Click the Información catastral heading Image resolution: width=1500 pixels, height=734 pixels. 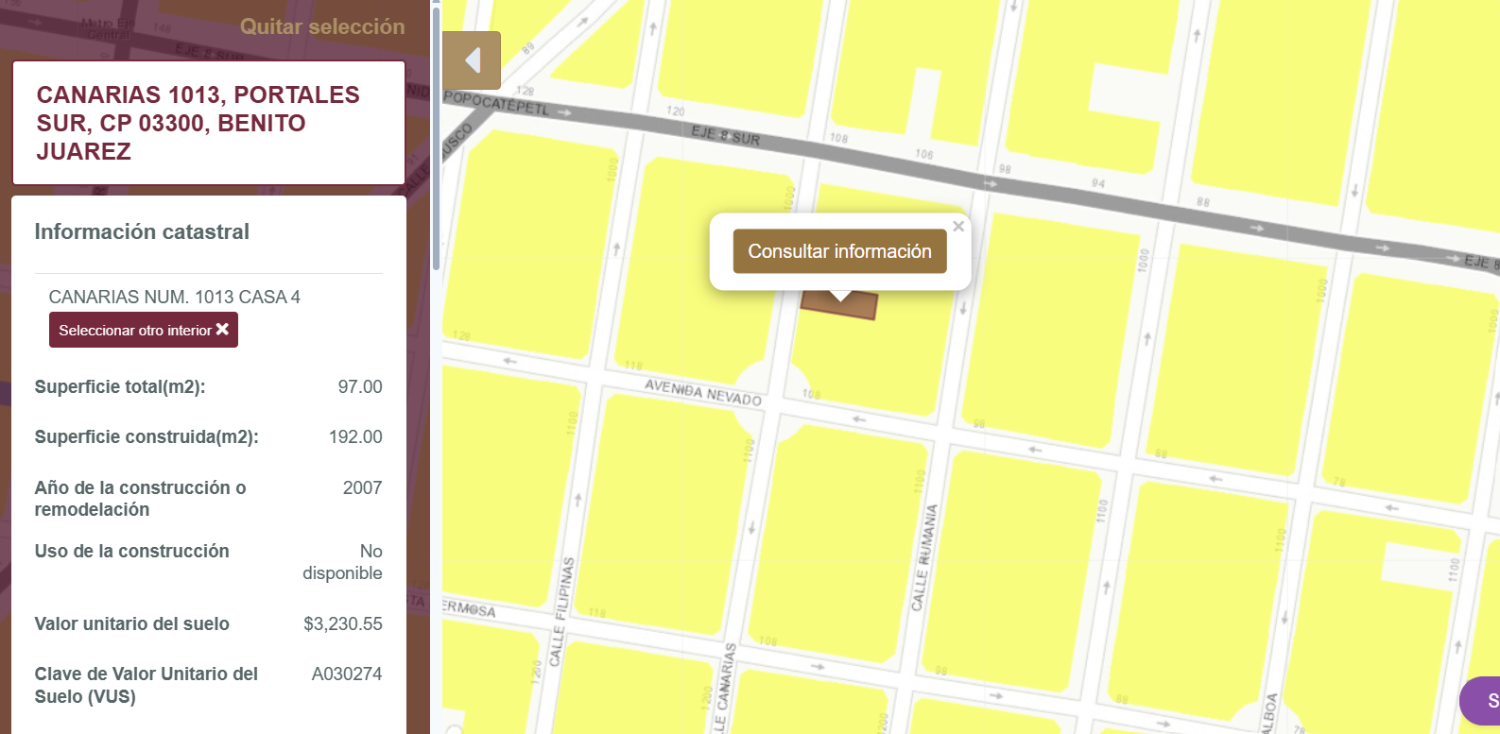point(142,232)
